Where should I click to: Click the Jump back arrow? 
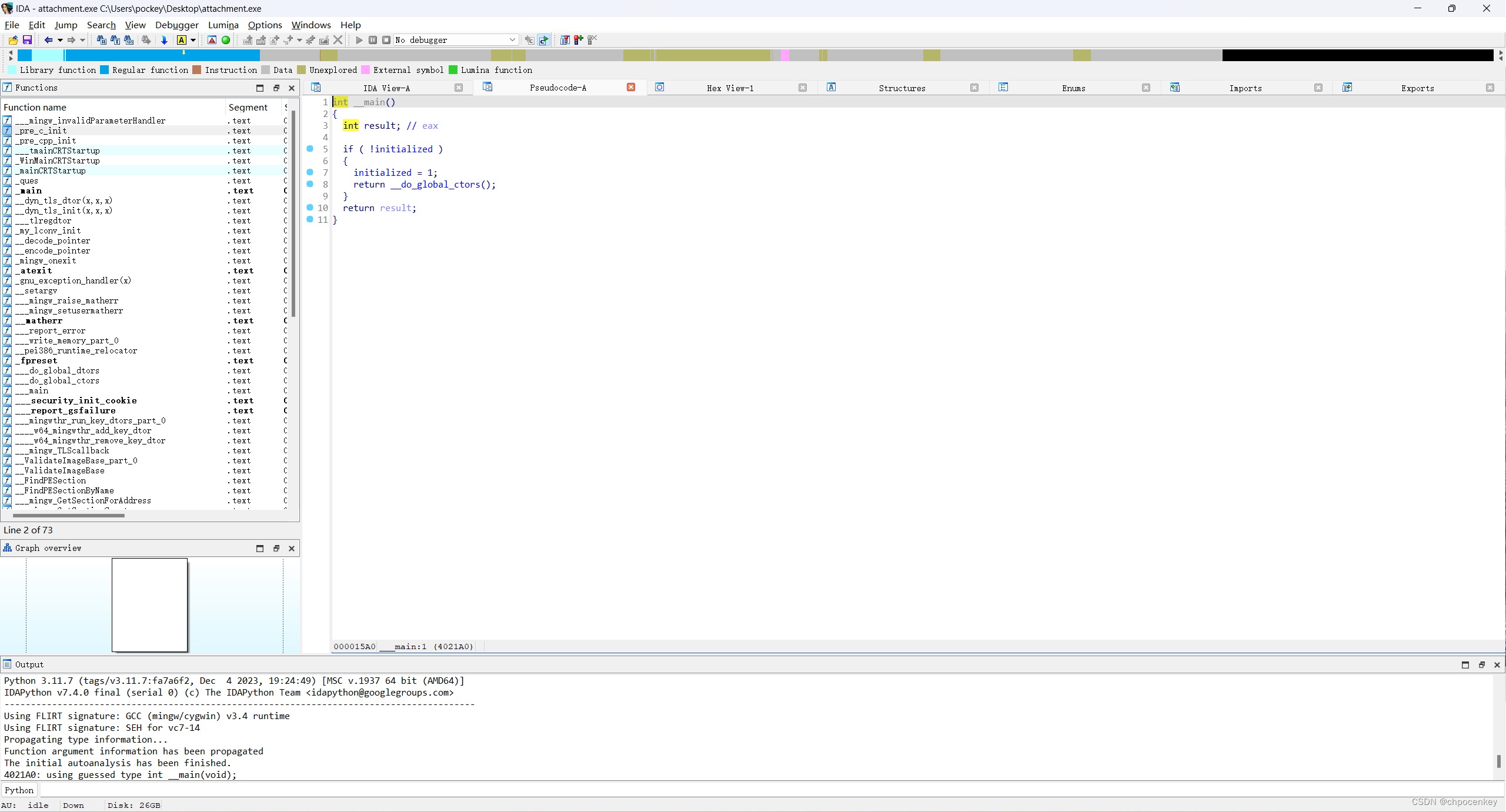[48, 40]
